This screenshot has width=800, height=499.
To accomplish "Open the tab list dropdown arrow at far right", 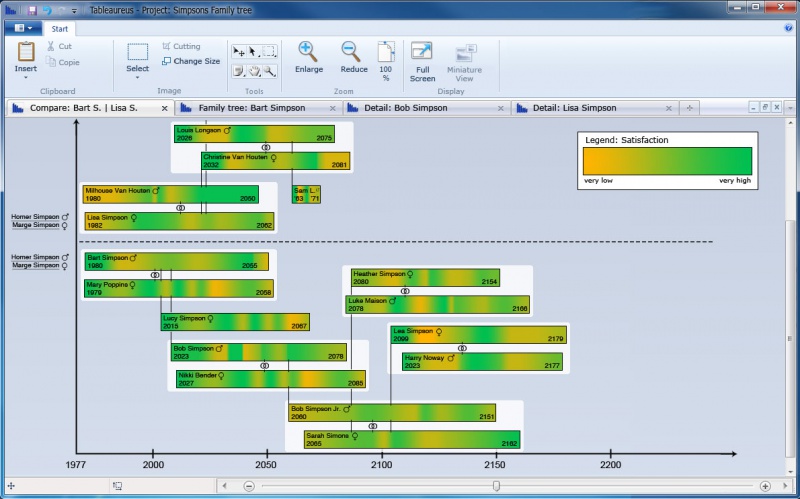I will 790,108.
